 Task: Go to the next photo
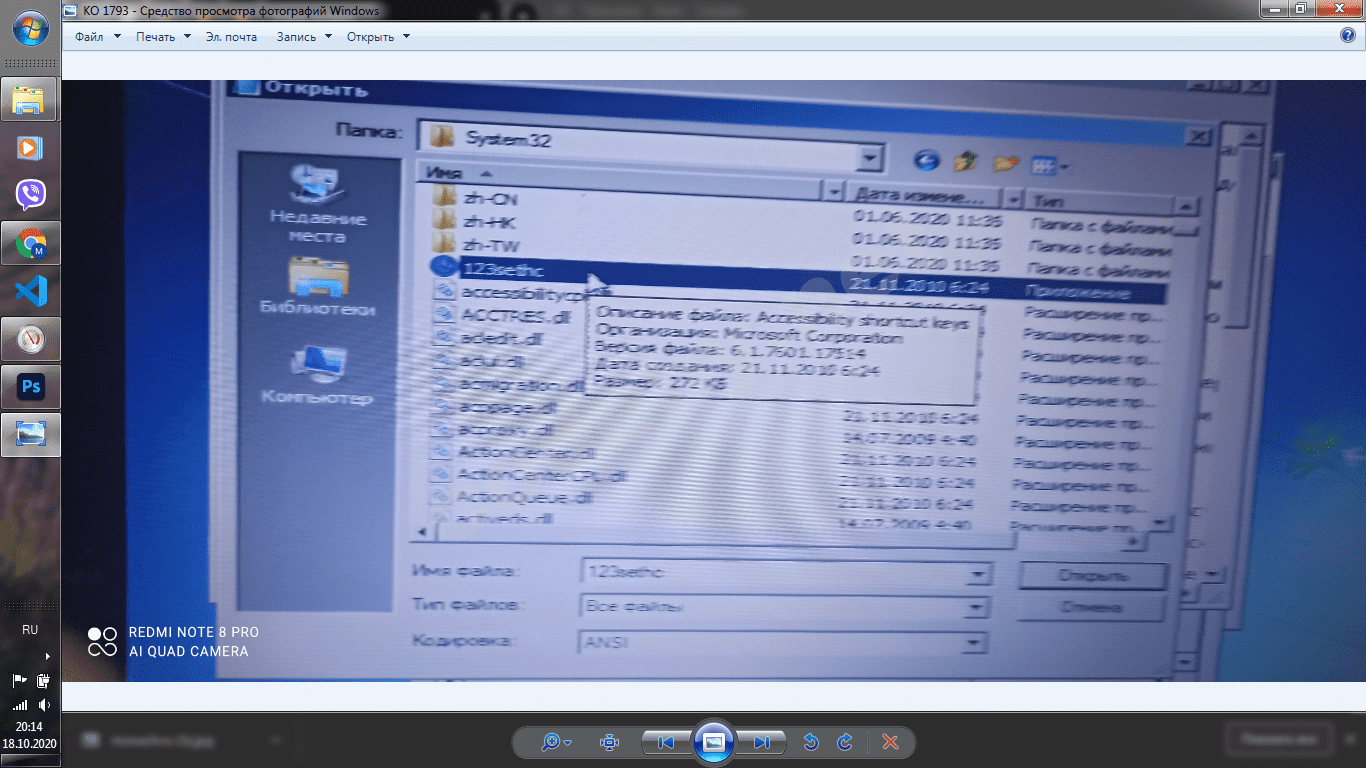(x=761, y=742)
